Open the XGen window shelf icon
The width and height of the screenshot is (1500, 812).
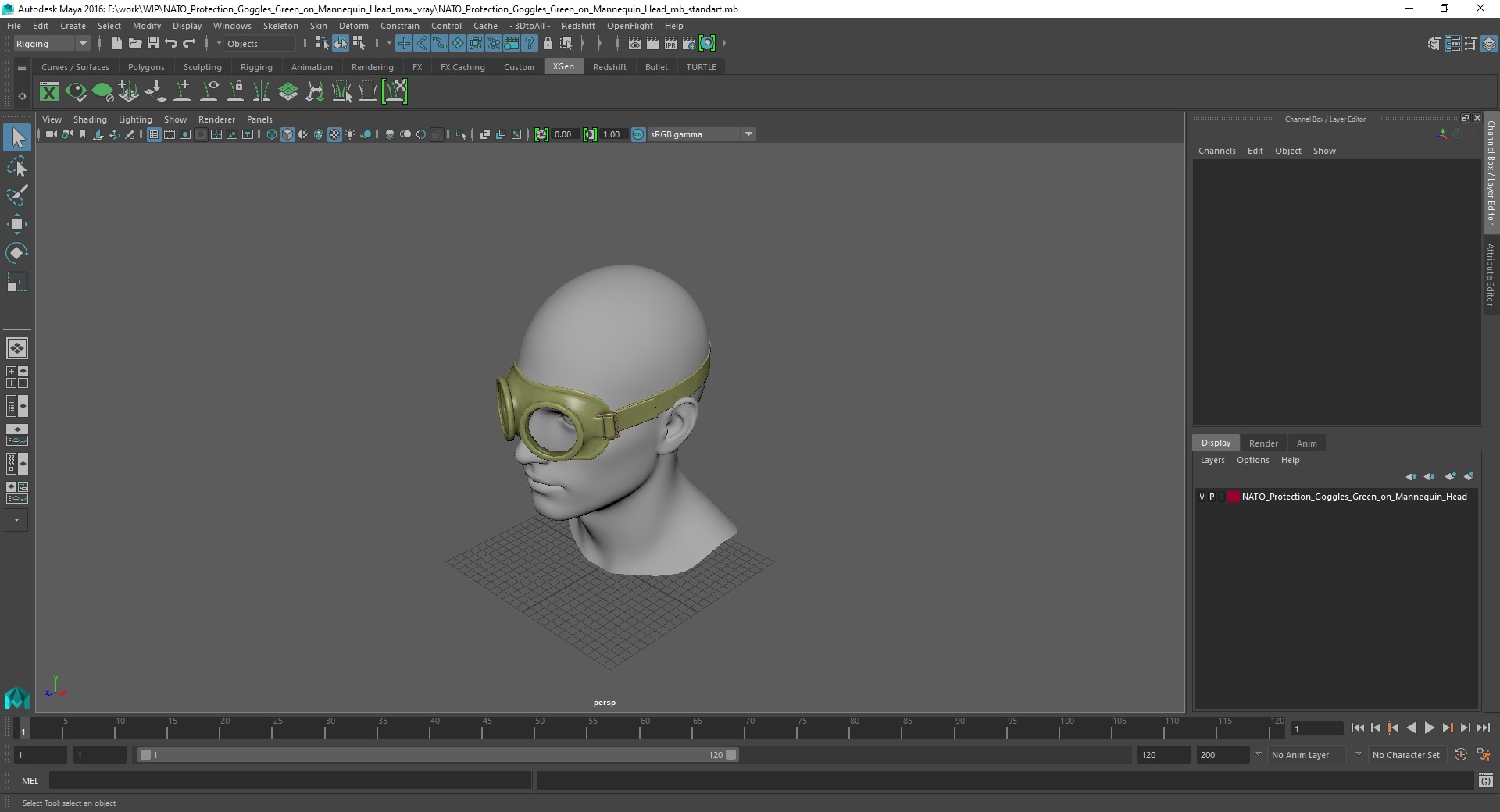[49, 92]
